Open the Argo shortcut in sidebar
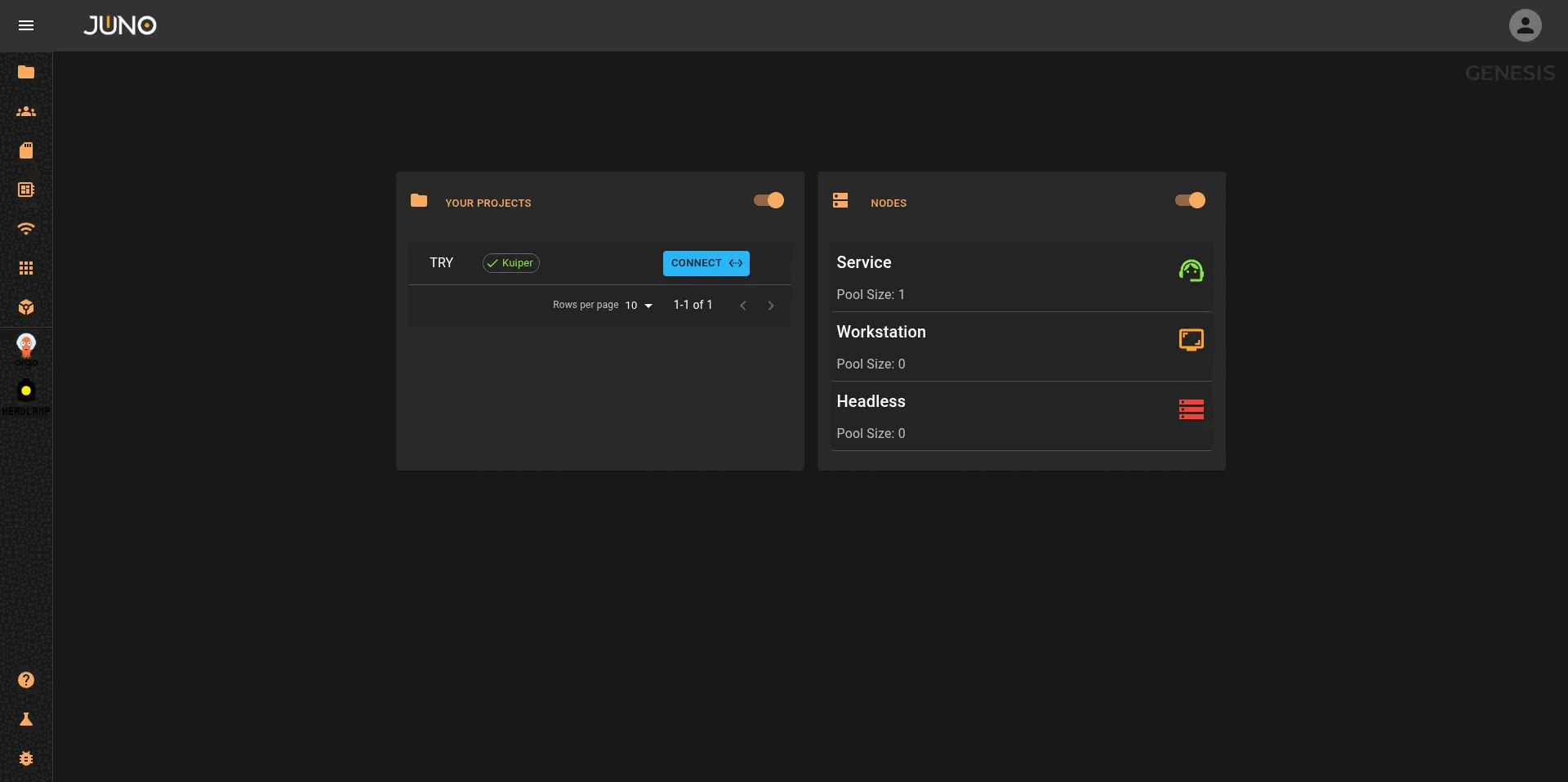 (x=26, y=347)
